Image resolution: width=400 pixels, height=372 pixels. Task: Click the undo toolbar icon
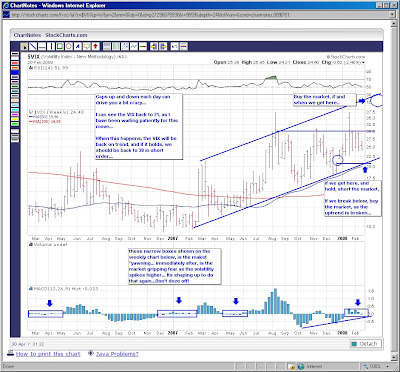[174, 46]
